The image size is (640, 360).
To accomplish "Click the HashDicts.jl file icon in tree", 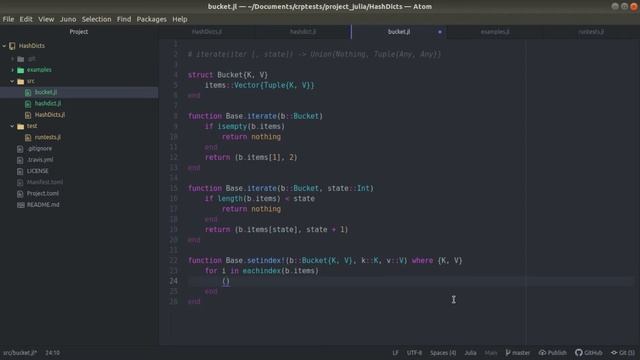I will click(28, 115).
